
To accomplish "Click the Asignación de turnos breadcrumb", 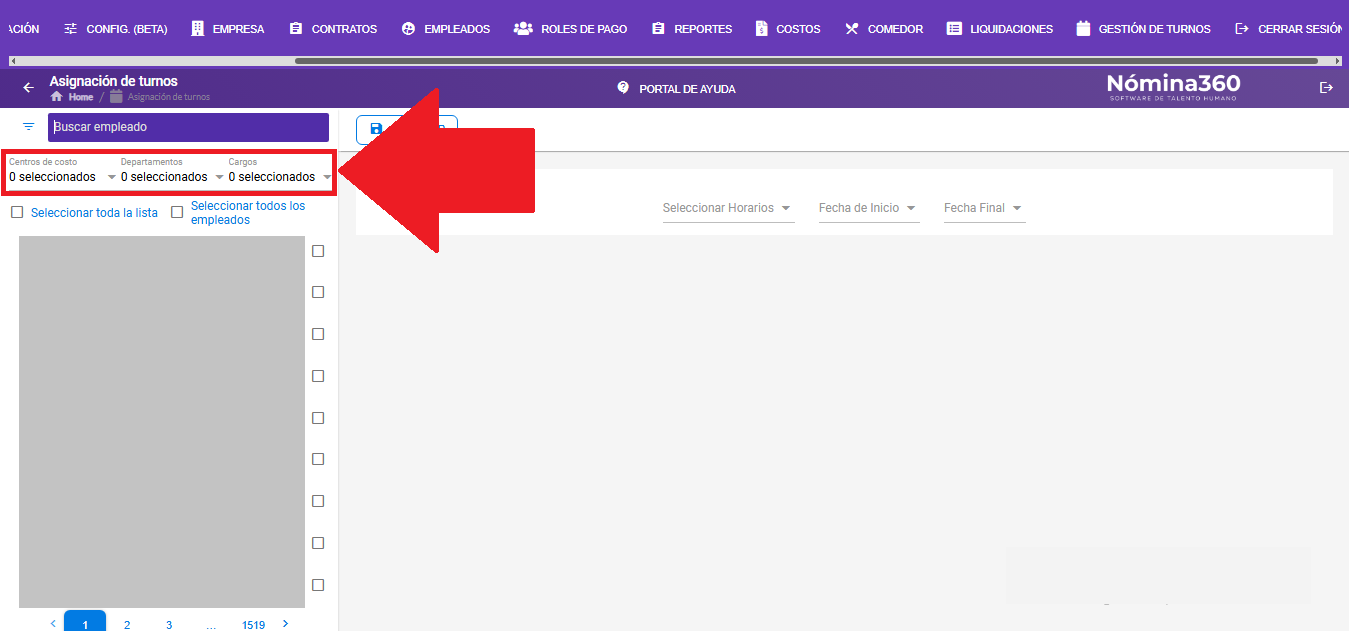I will (160, 97).
